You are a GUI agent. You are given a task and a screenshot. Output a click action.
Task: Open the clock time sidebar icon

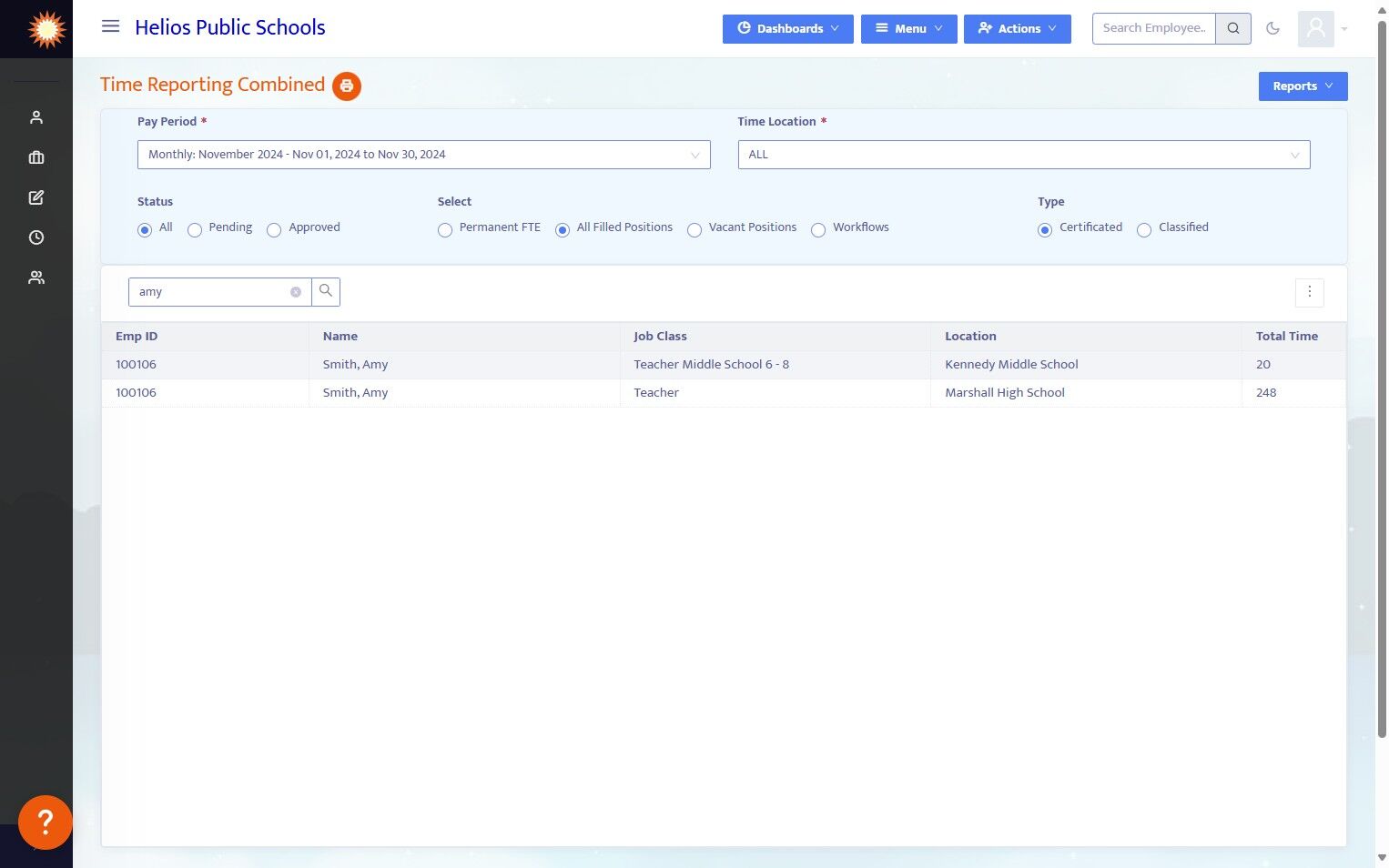click(36, 237)
